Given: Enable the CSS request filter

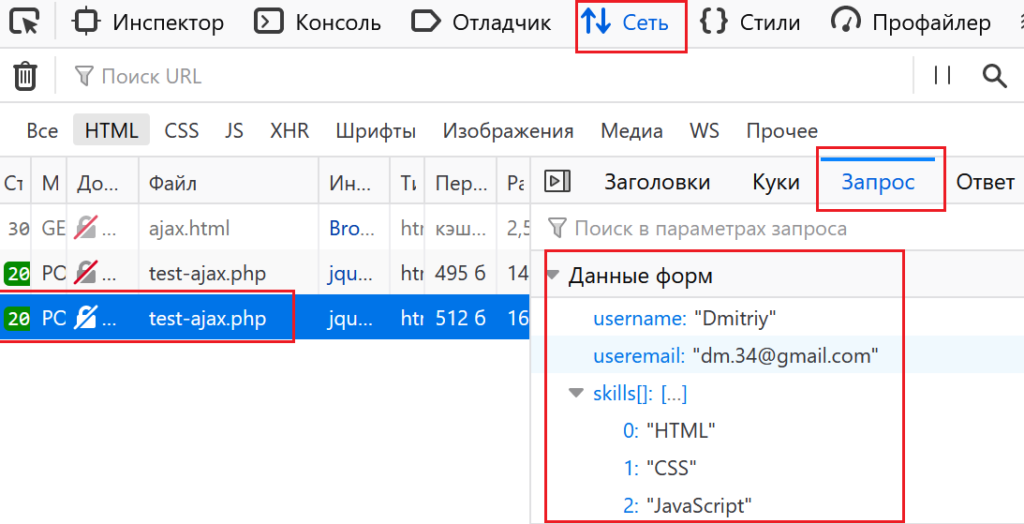Looking at the screenshot, I should click(x=181, y=131).
